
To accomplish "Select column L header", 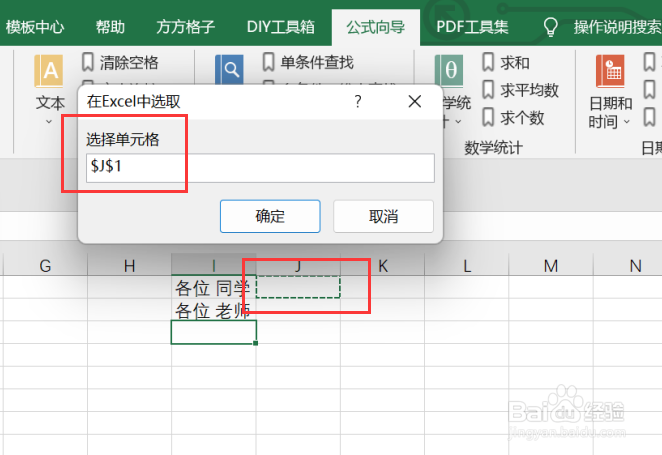I will coord(467,265).
